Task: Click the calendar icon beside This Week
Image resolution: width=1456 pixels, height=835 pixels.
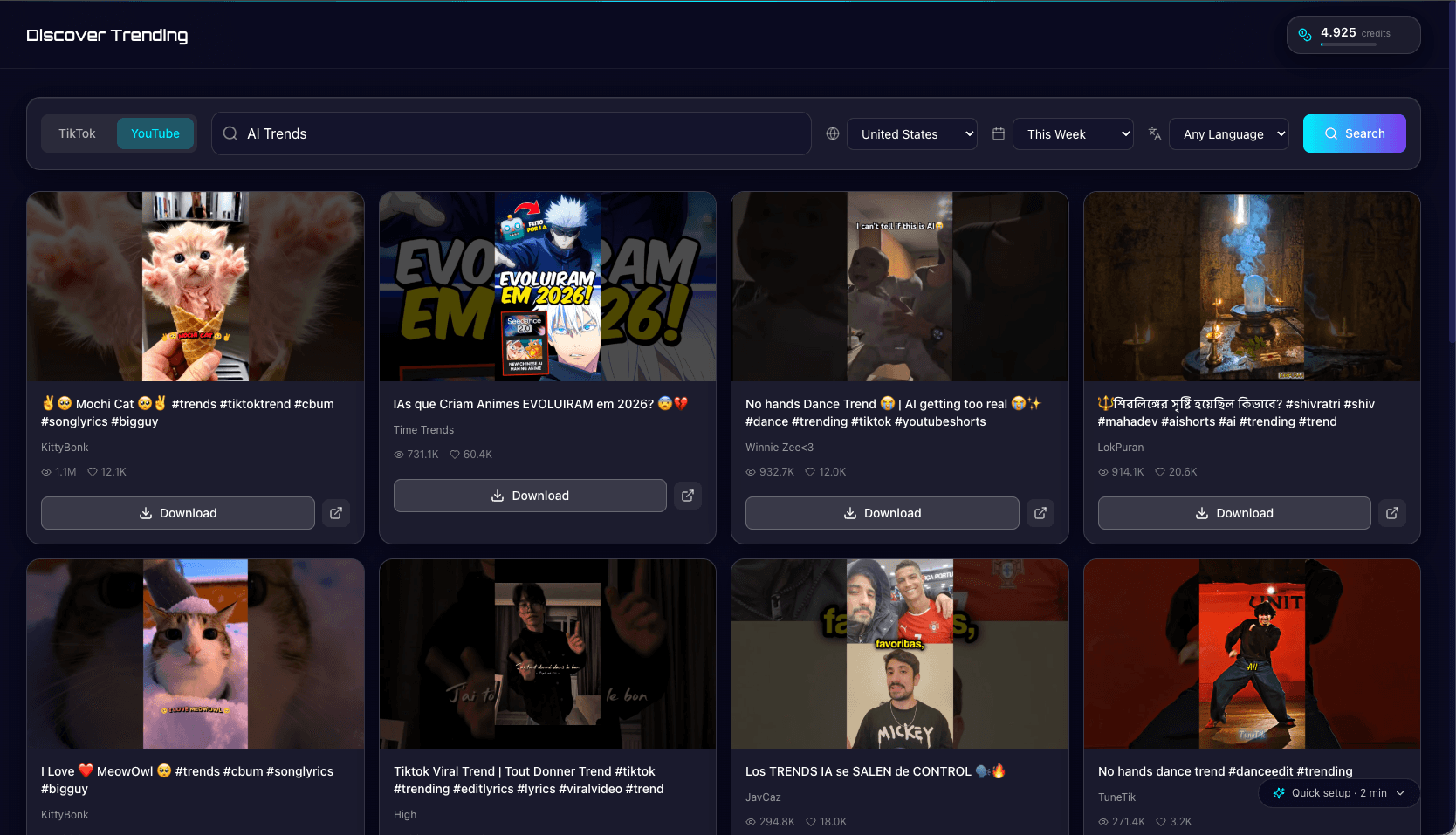Action: point(999,133)
